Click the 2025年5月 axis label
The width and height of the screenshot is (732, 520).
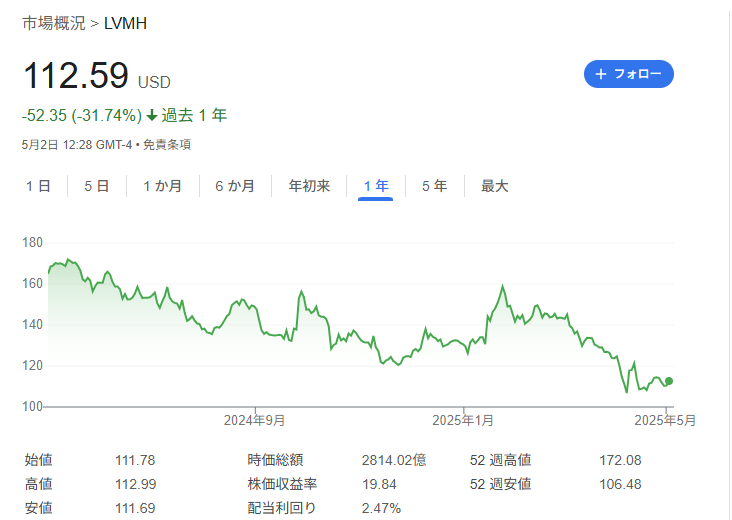pos(665,421)
